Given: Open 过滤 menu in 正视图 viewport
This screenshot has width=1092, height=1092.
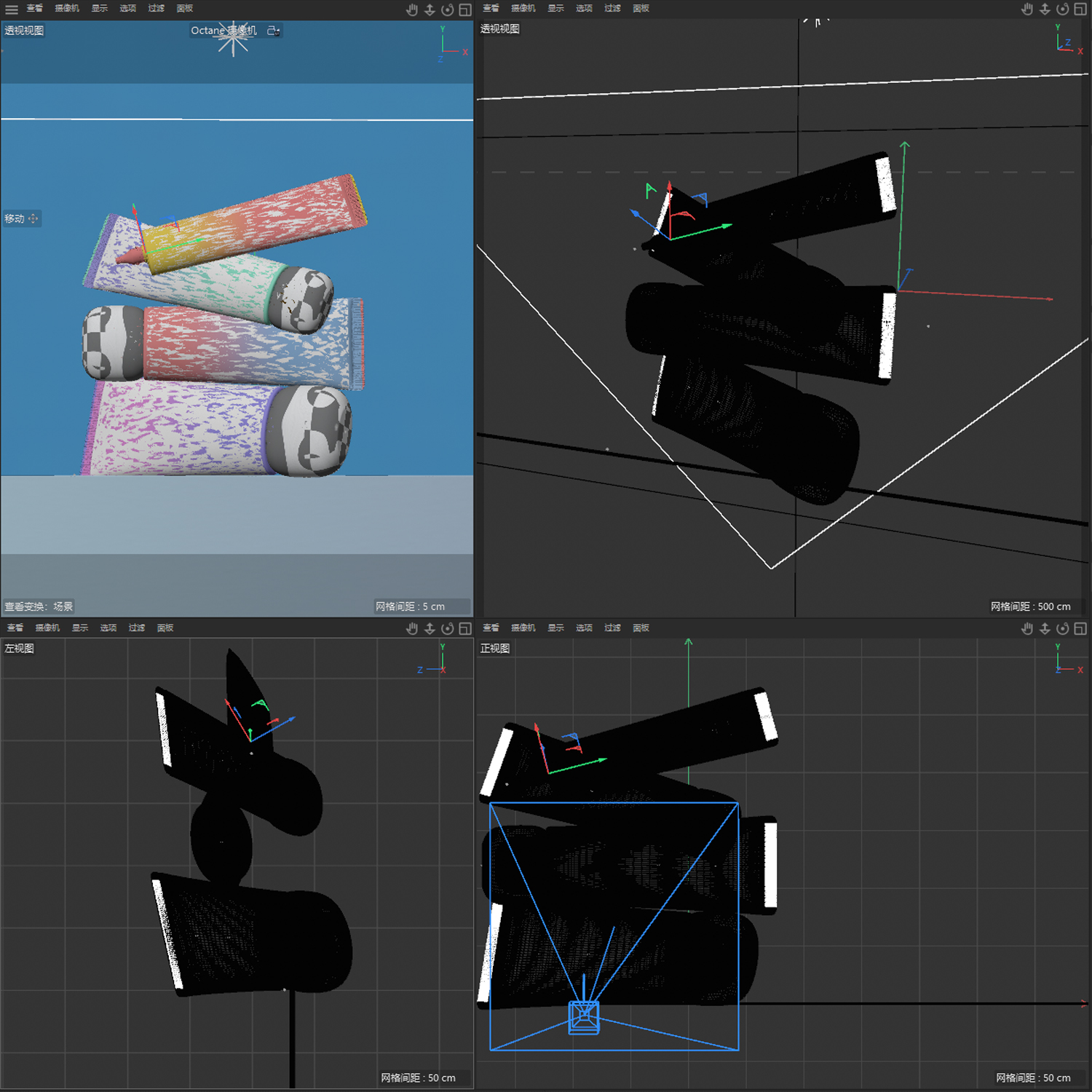Looking at the screenshot, I should (x=613, y=628).
